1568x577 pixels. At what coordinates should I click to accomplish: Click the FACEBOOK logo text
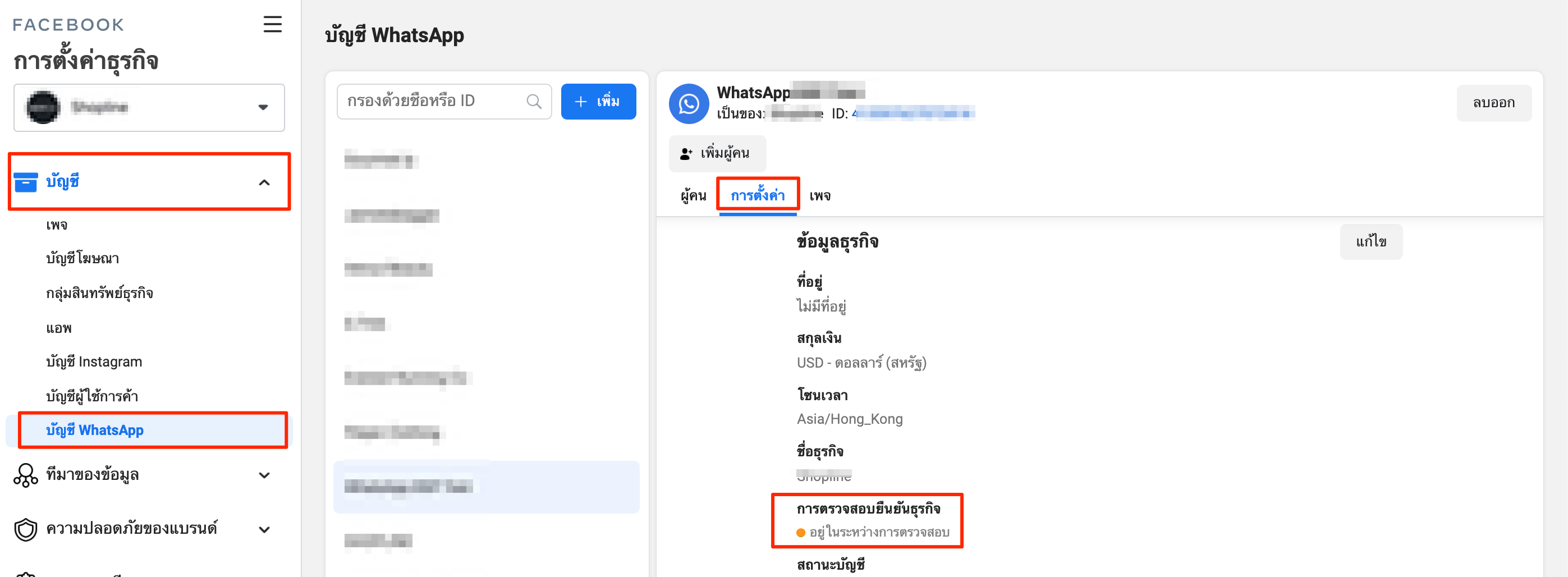pyautogui.click(x=68, y=25)
